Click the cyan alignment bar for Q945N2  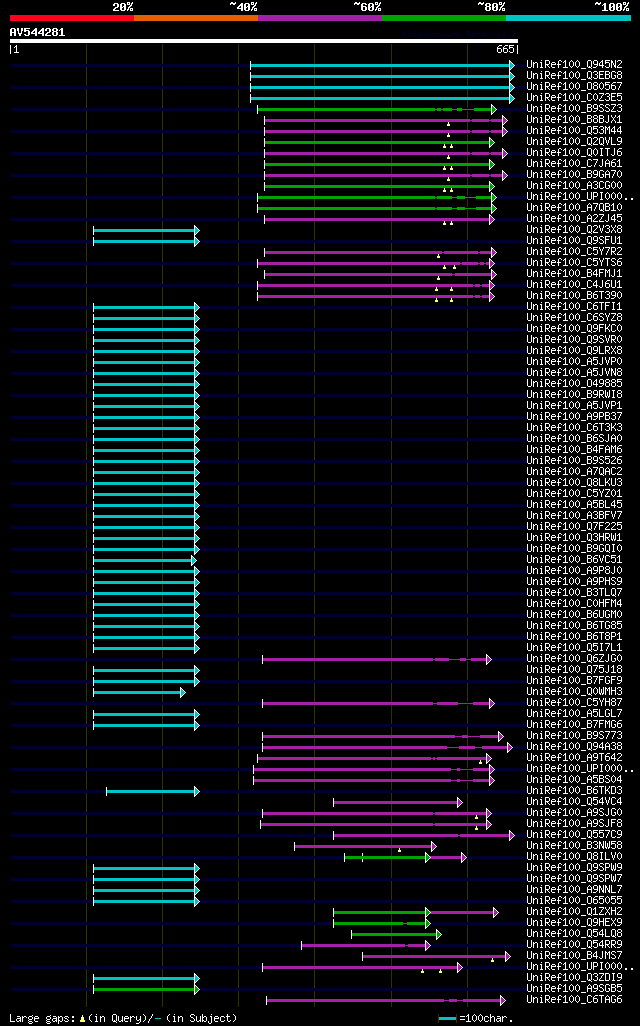coord(382,65)
